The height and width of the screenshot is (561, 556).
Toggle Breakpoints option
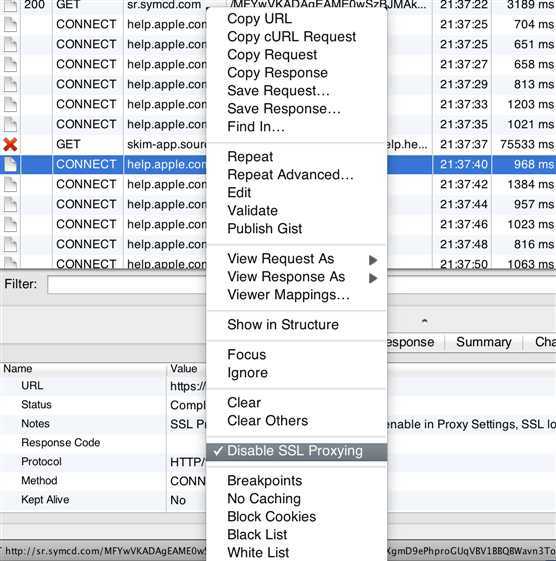[264, 481]
